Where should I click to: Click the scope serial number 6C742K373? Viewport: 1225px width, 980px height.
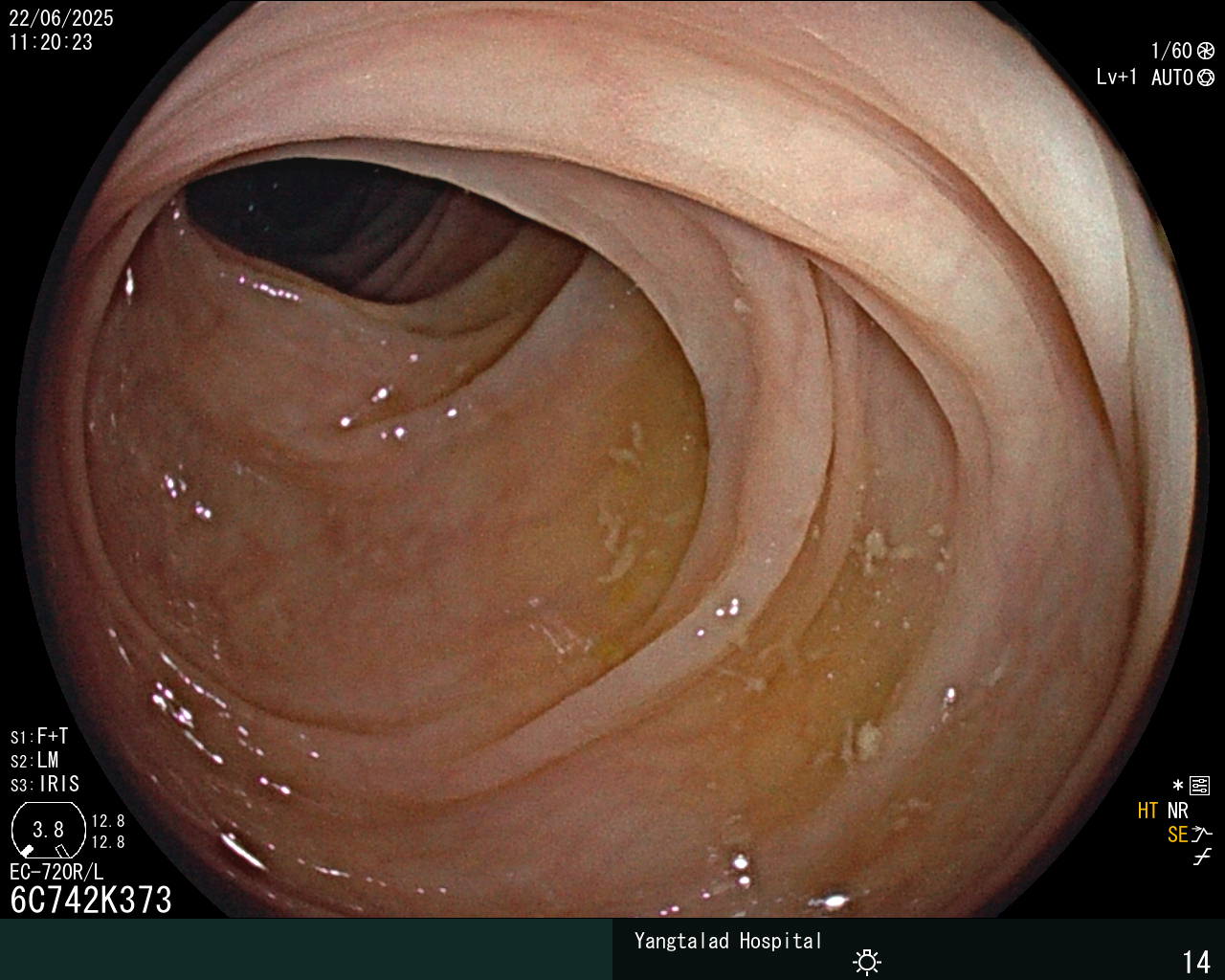click(91, 901)
